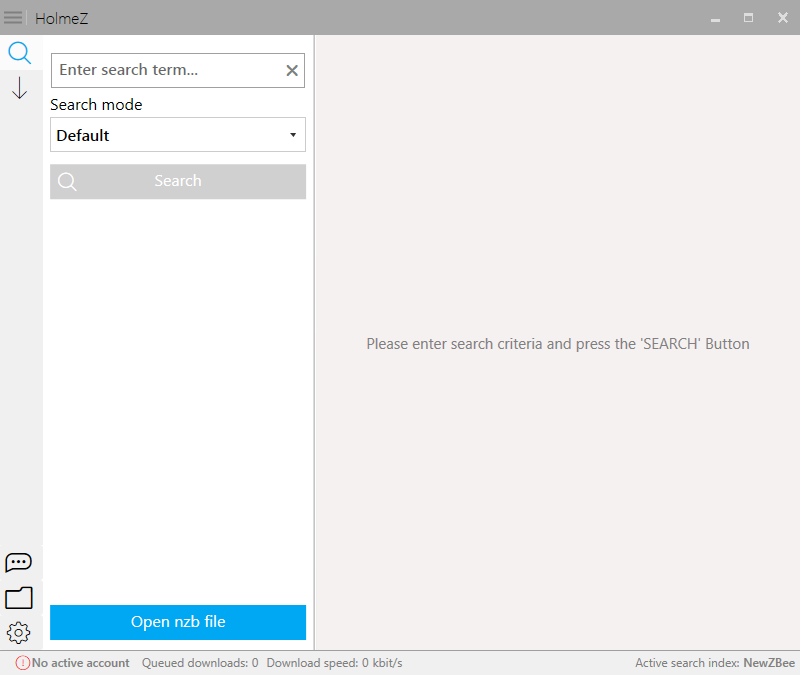Open the hamburger menu in title bar
The width and height of the screenshot is (800, 675).
[13, 17]
